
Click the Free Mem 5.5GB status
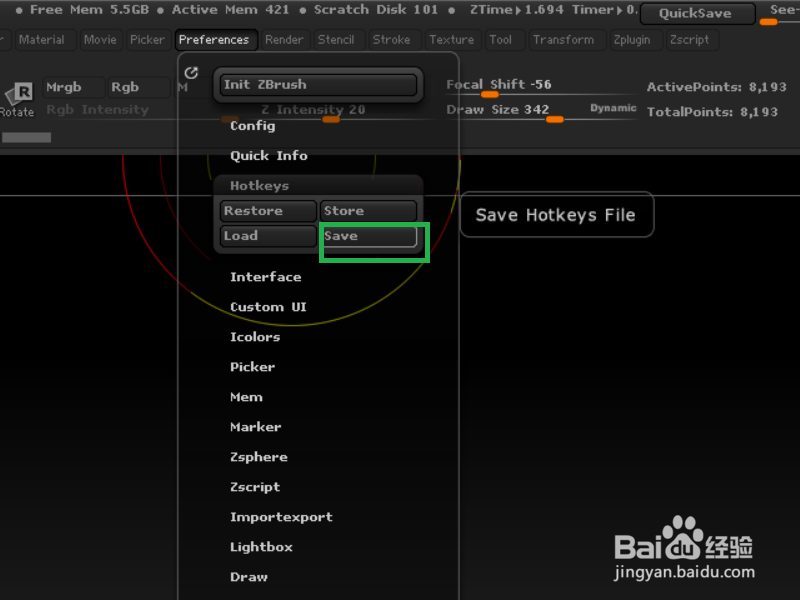tap(89, 10)
